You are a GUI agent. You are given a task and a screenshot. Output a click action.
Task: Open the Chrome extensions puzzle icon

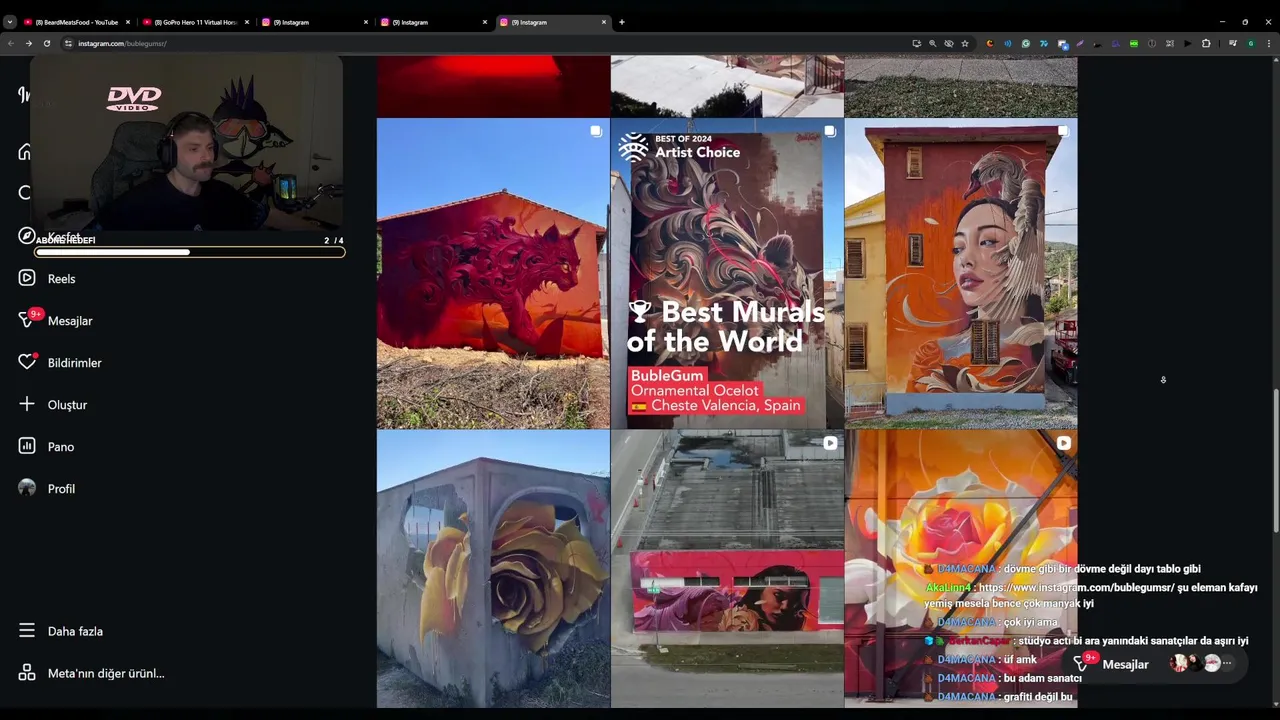1206,43
